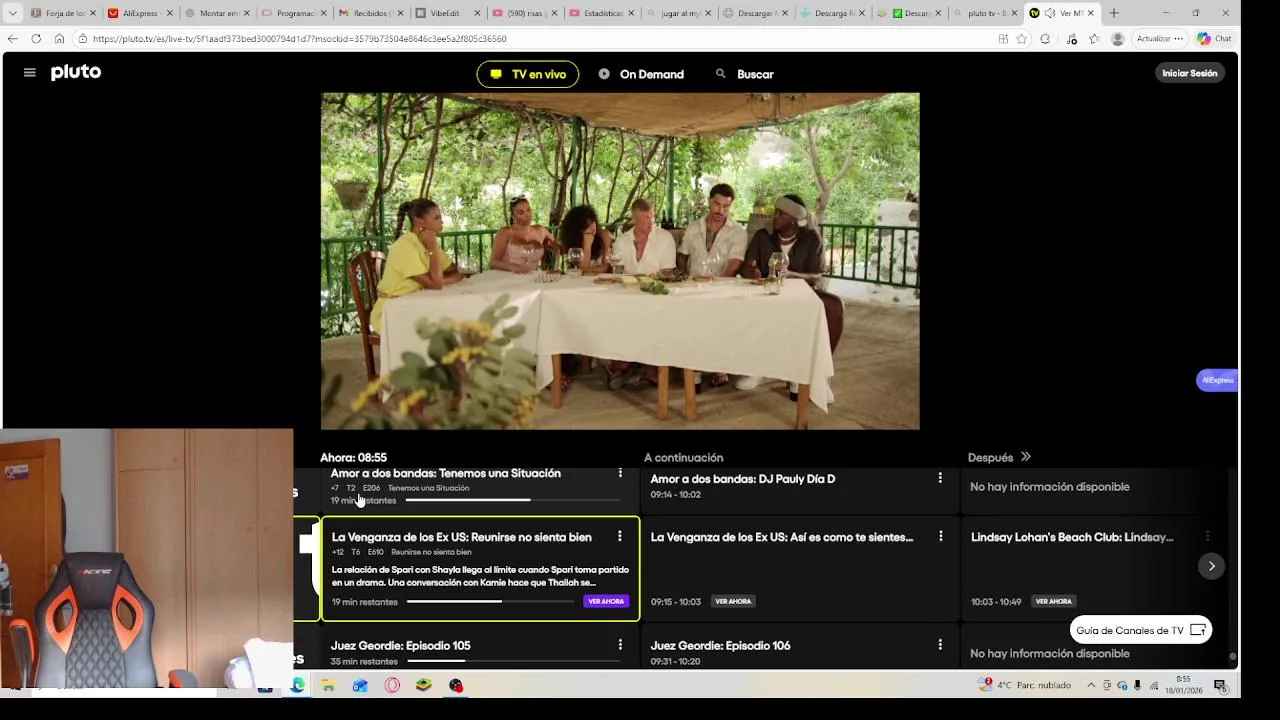The height and width of the screenshot is (720, 1280).
Task: Open a new browser tab
Action: [1114, 13]
